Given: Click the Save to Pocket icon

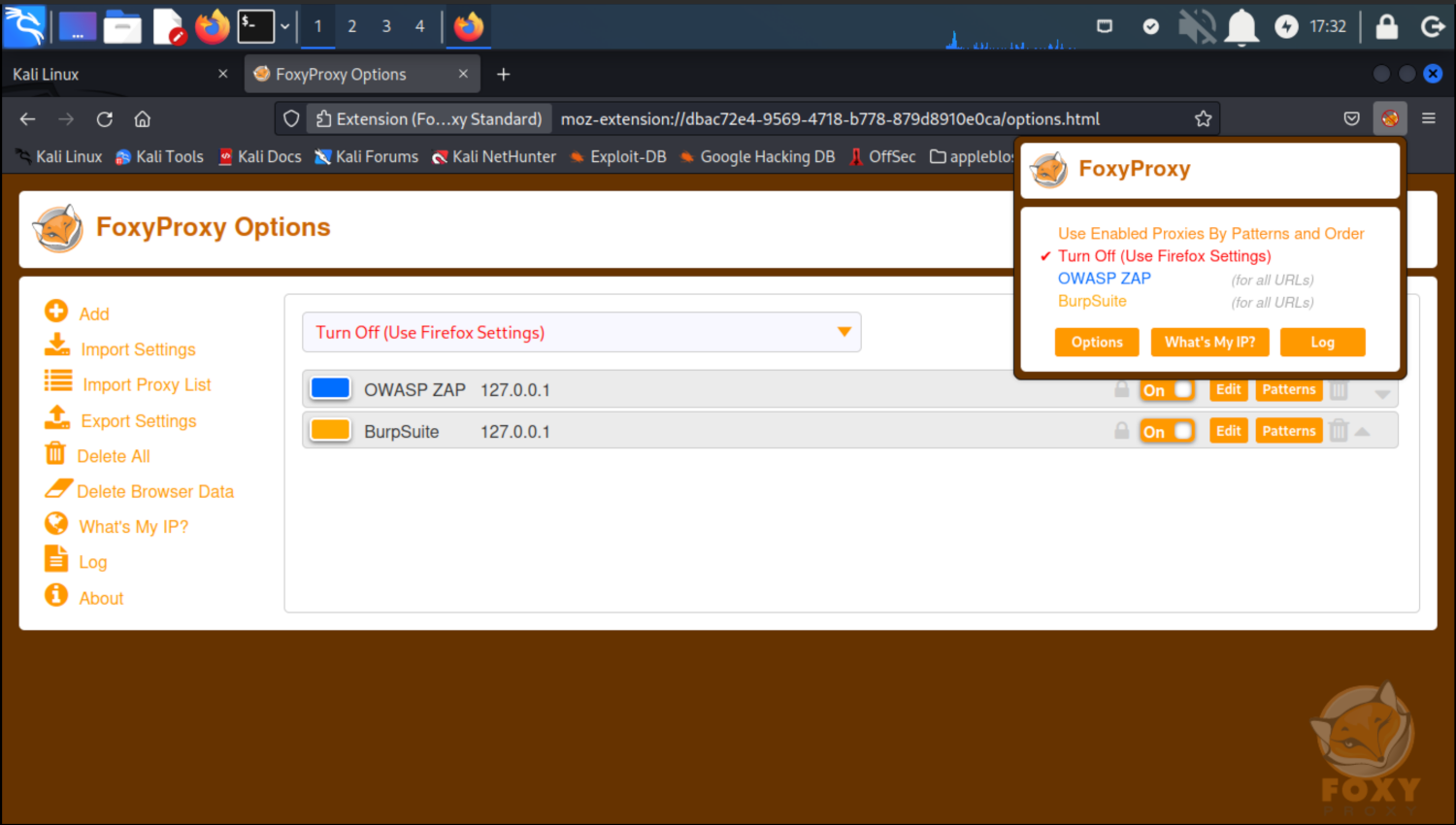Looking at the screenshot, I should (x=1352, y=118).
